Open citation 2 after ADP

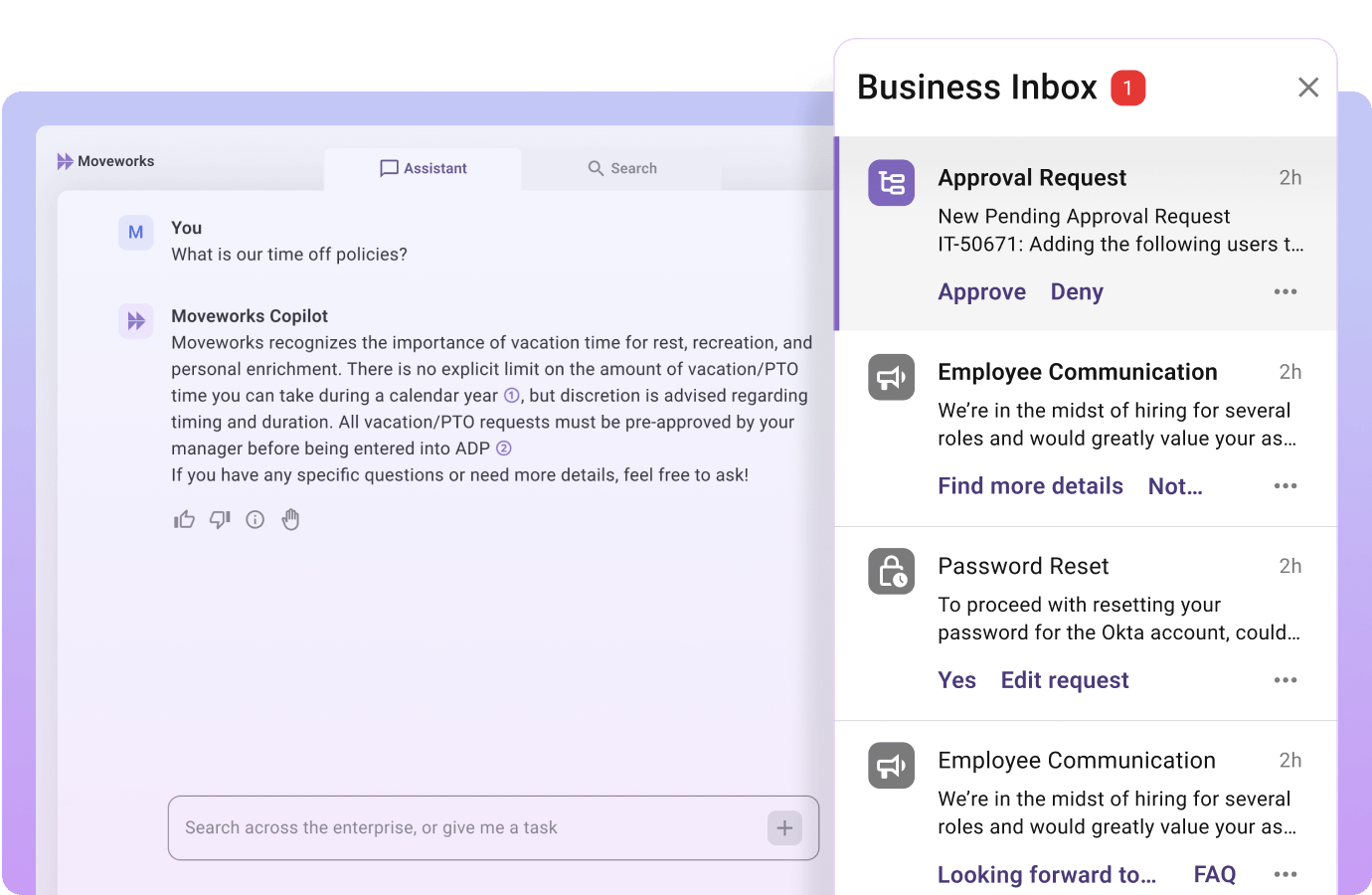(x=504, y=448)
